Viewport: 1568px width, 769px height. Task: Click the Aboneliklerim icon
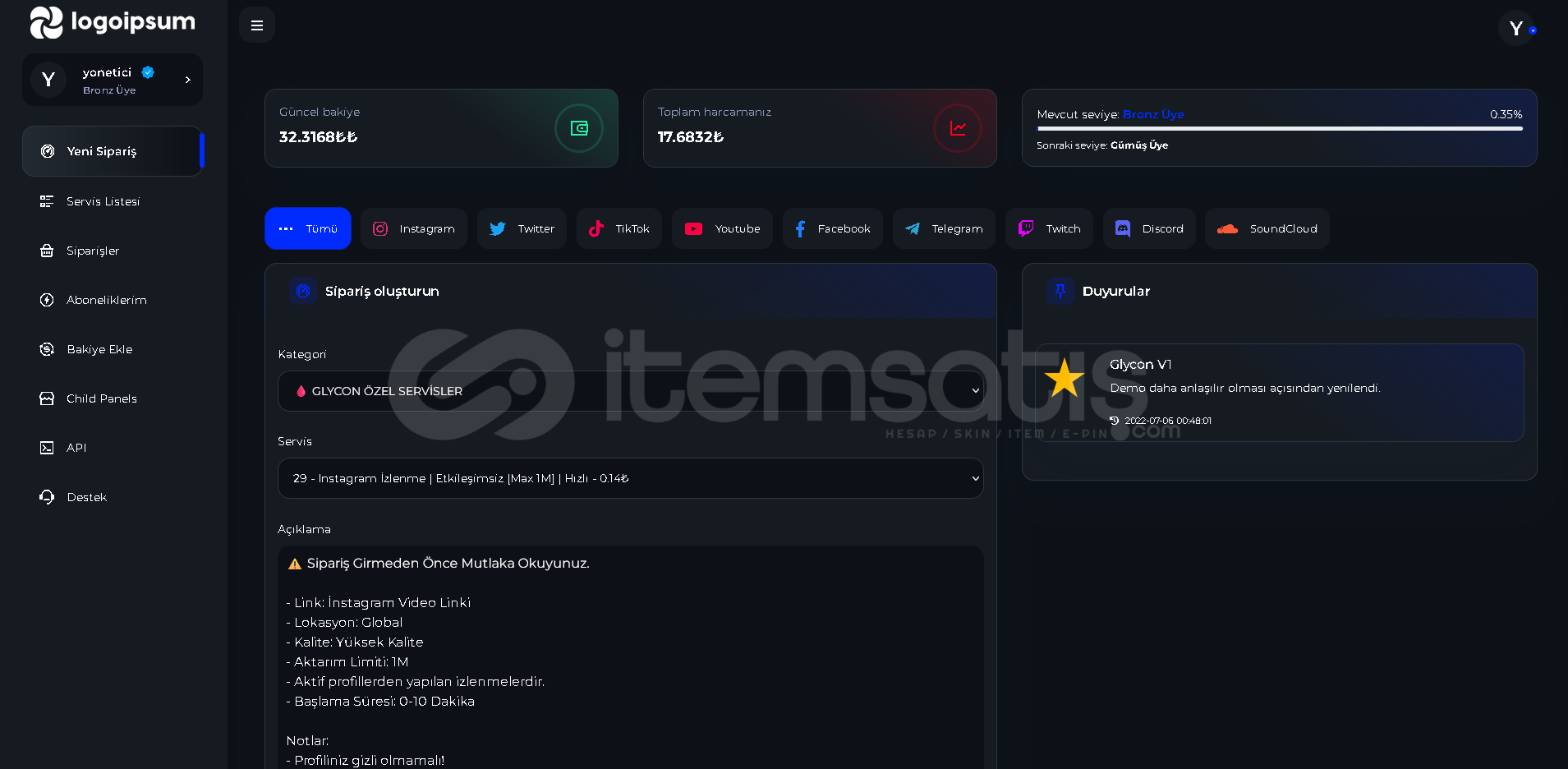[47, 300]
